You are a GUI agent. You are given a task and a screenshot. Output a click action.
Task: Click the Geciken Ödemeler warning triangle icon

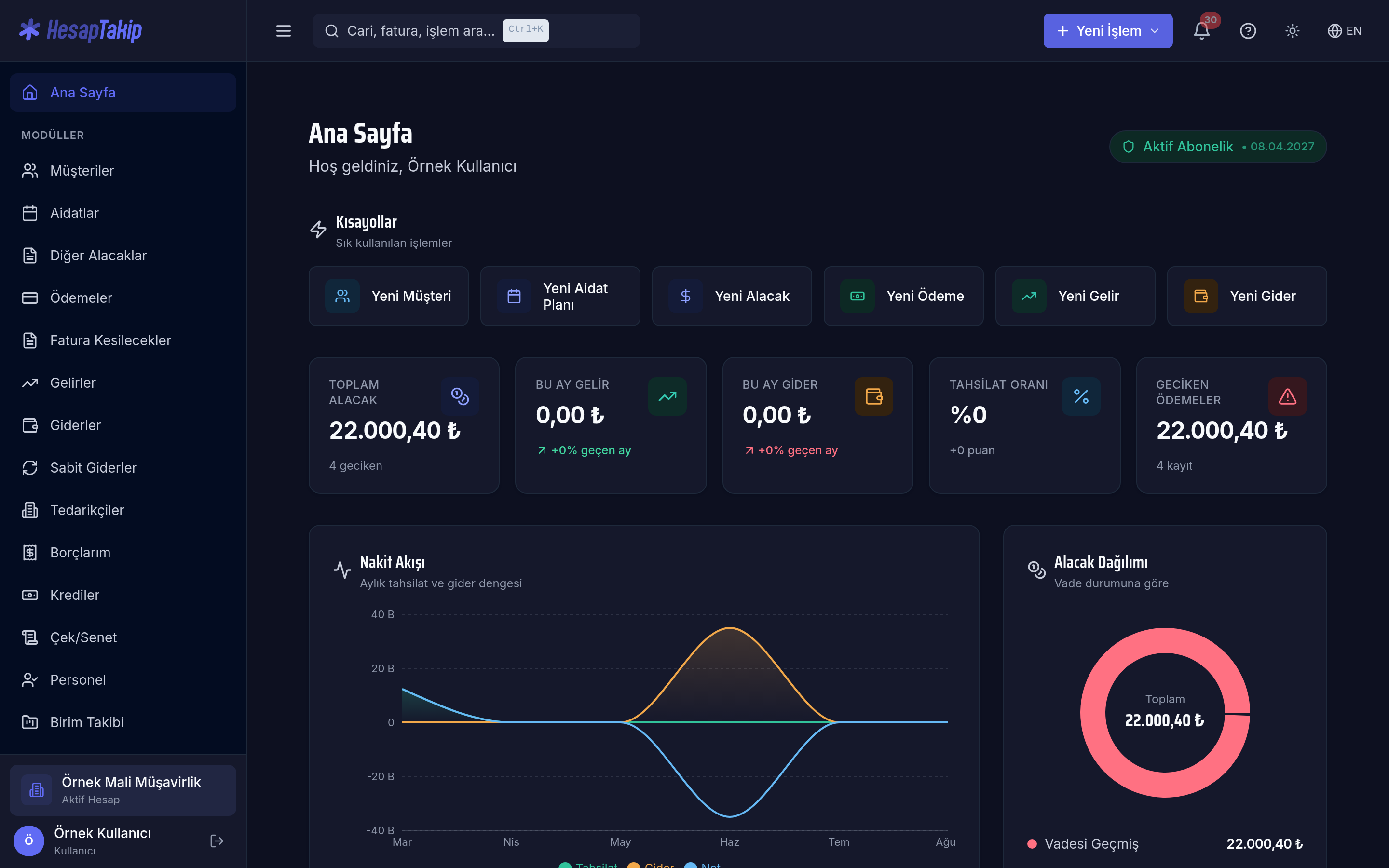1287,396
